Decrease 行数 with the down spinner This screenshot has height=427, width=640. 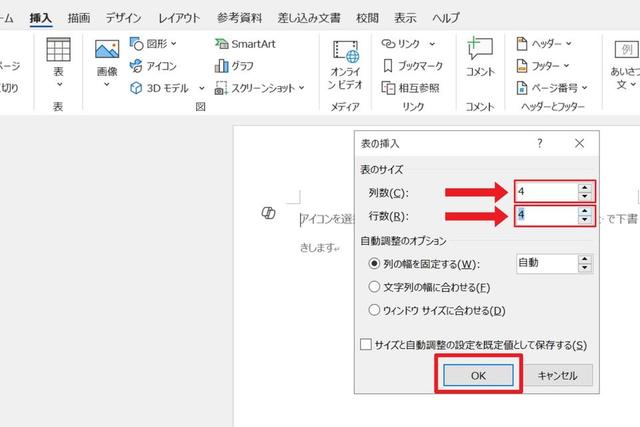584,220
